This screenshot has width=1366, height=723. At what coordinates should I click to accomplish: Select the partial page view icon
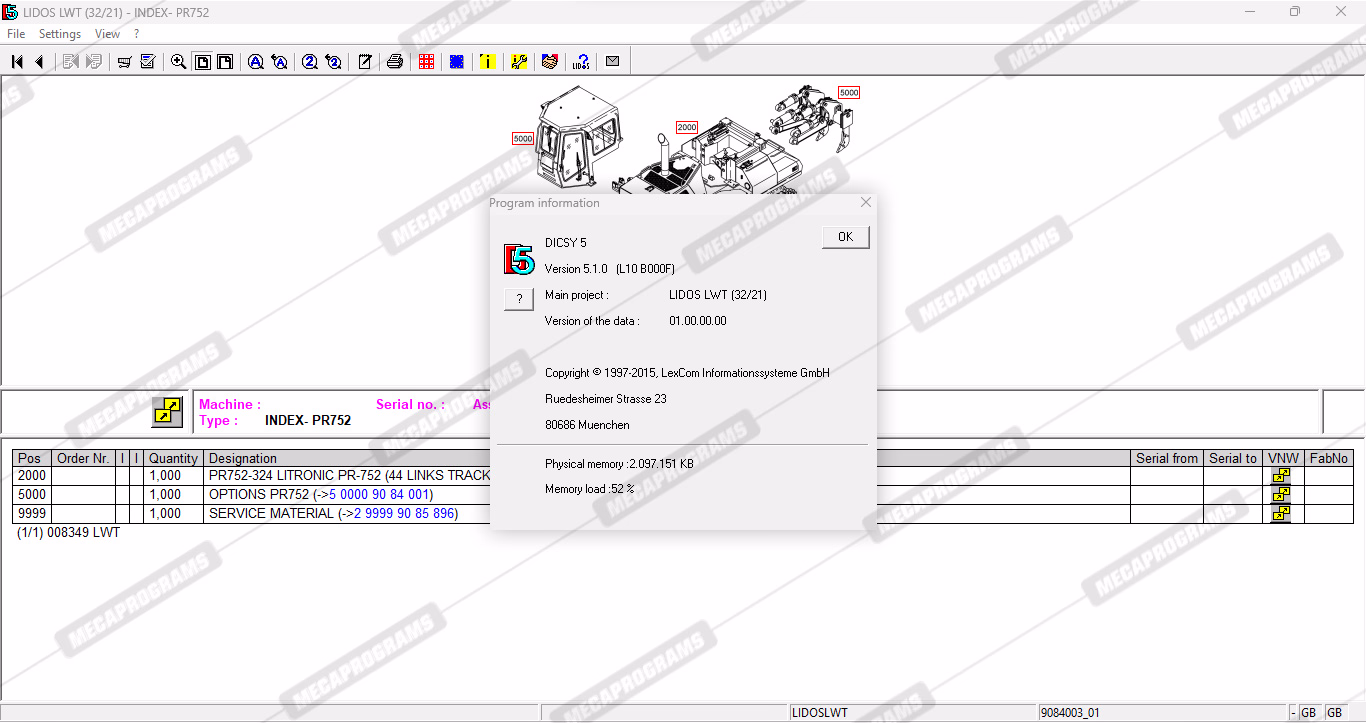coord(225,62)
